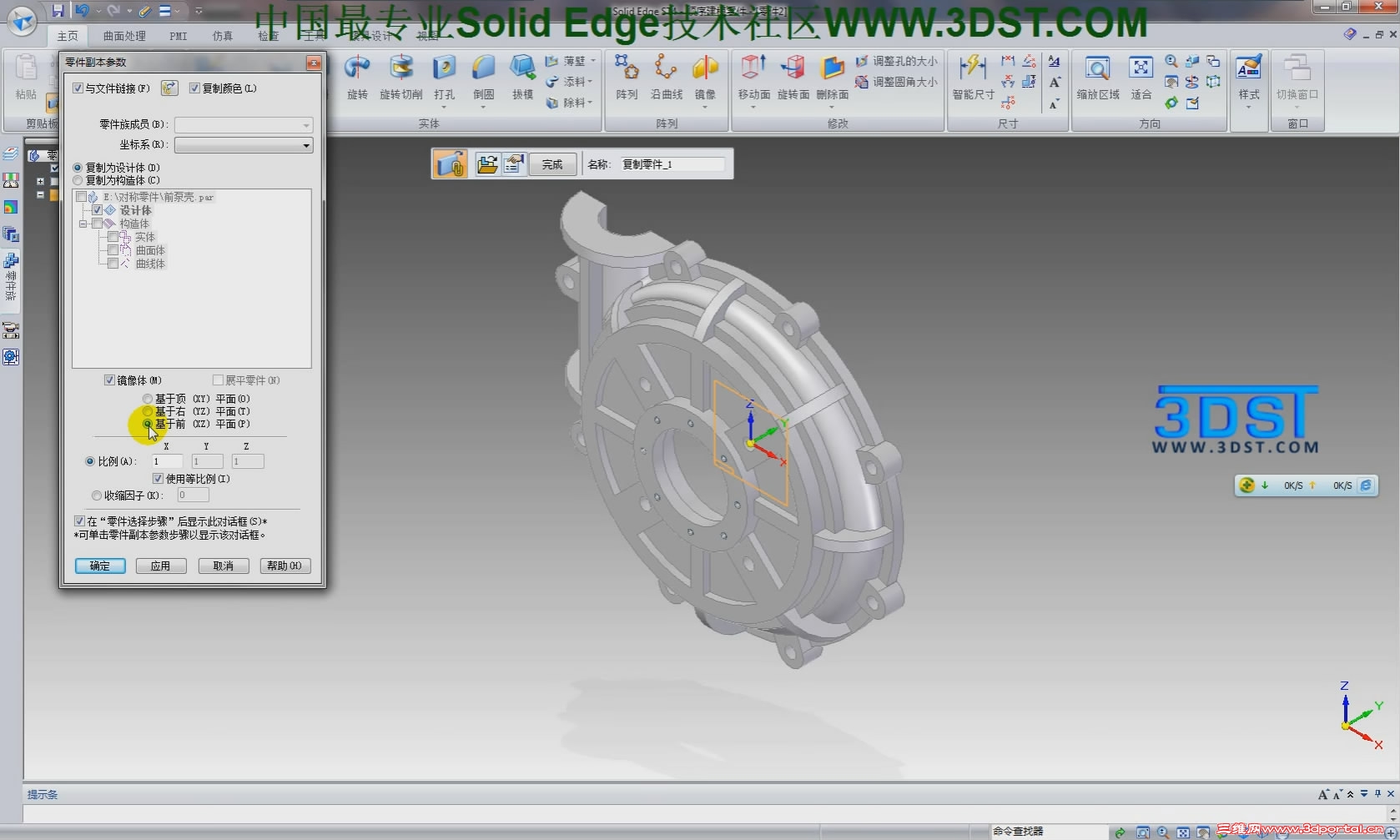
Task: Toggle the Copy Colors (复制颜色) checkbox
Action: [194, 88]
